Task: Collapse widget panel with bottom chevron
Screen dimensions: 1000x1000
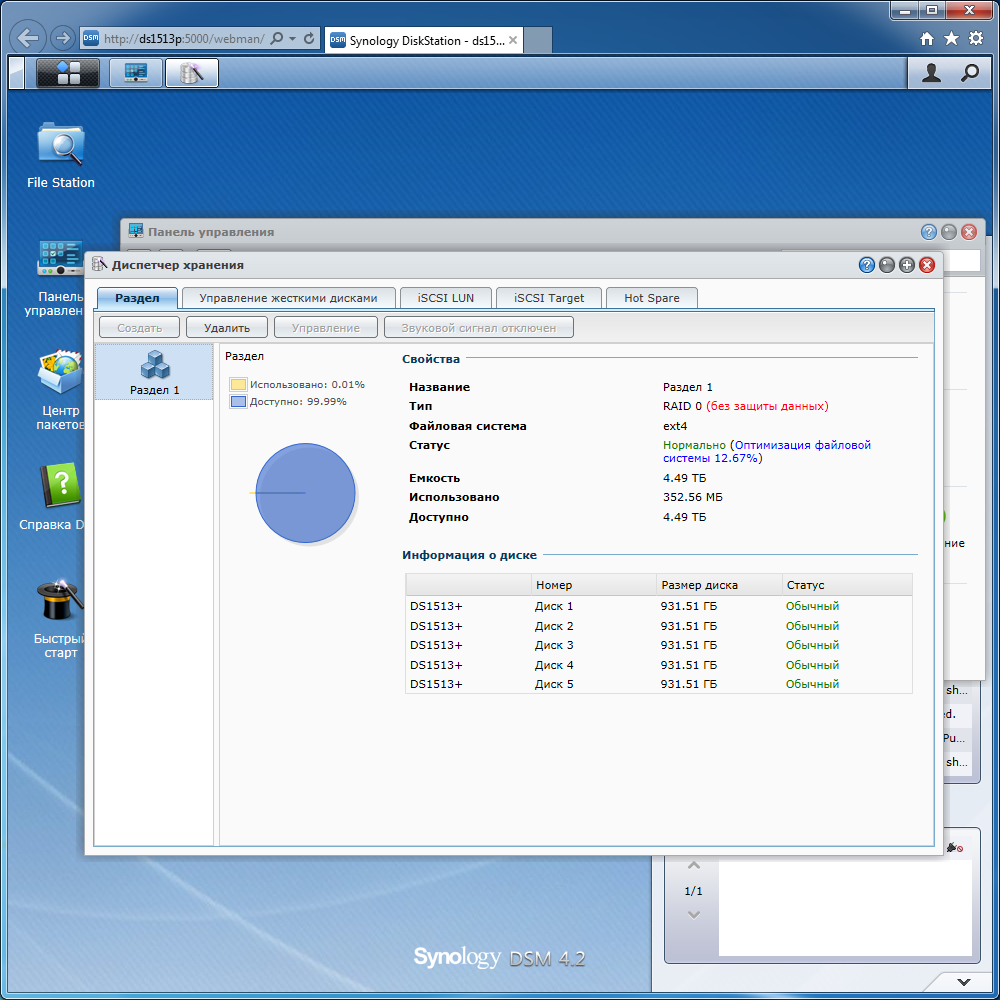Action: (x=964, y=982)
